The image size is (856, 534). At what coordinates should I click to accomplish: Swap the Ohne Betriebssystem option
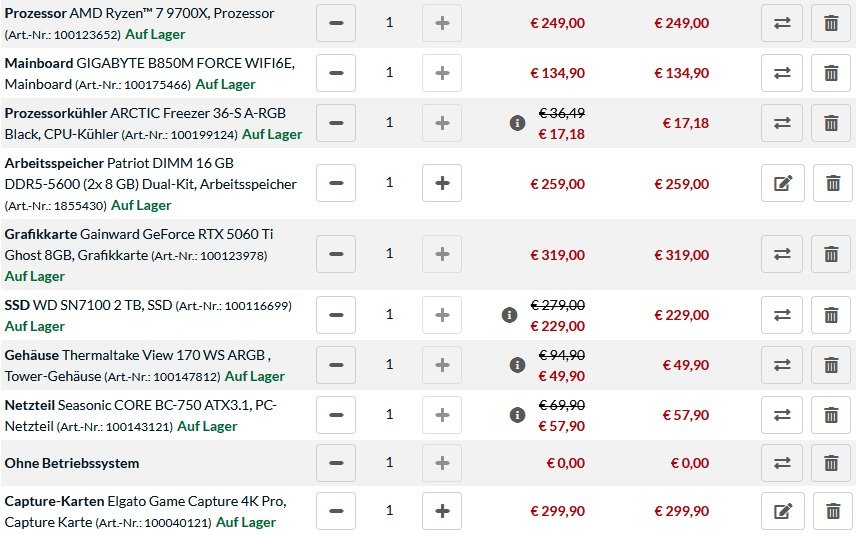click(782, 463)
